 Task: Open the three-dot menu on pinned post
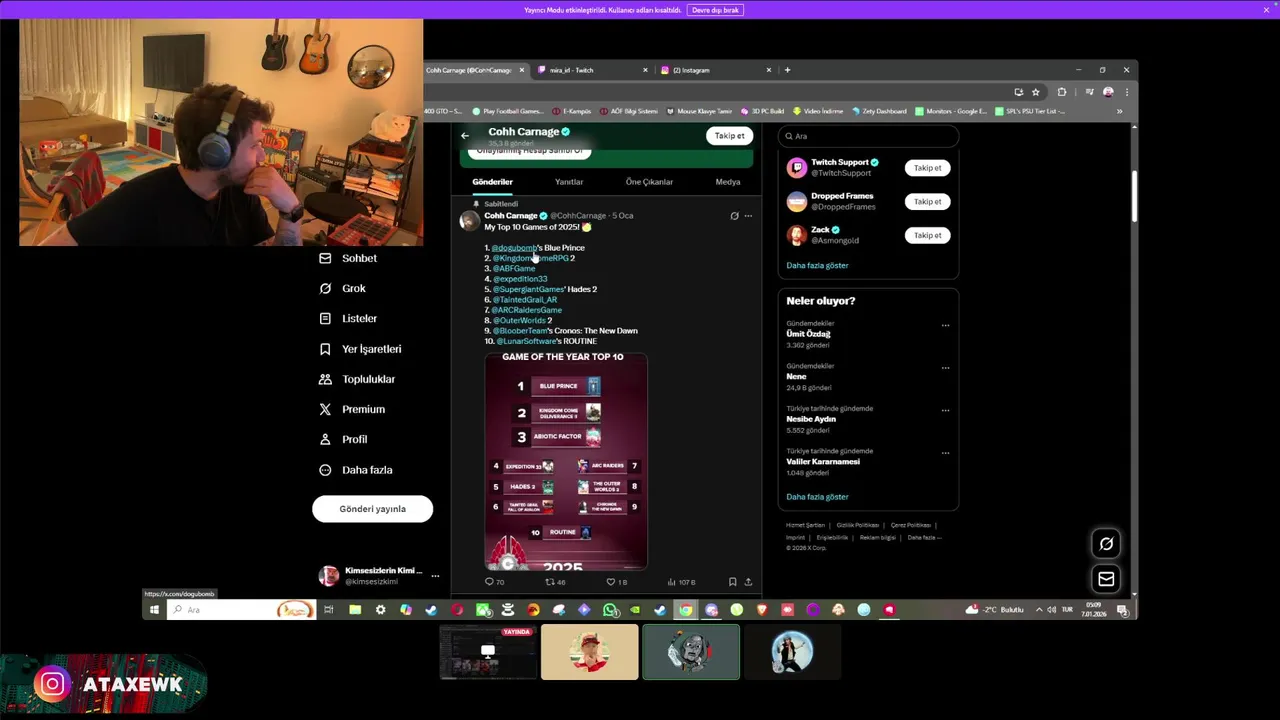click(x=748, y=216)
